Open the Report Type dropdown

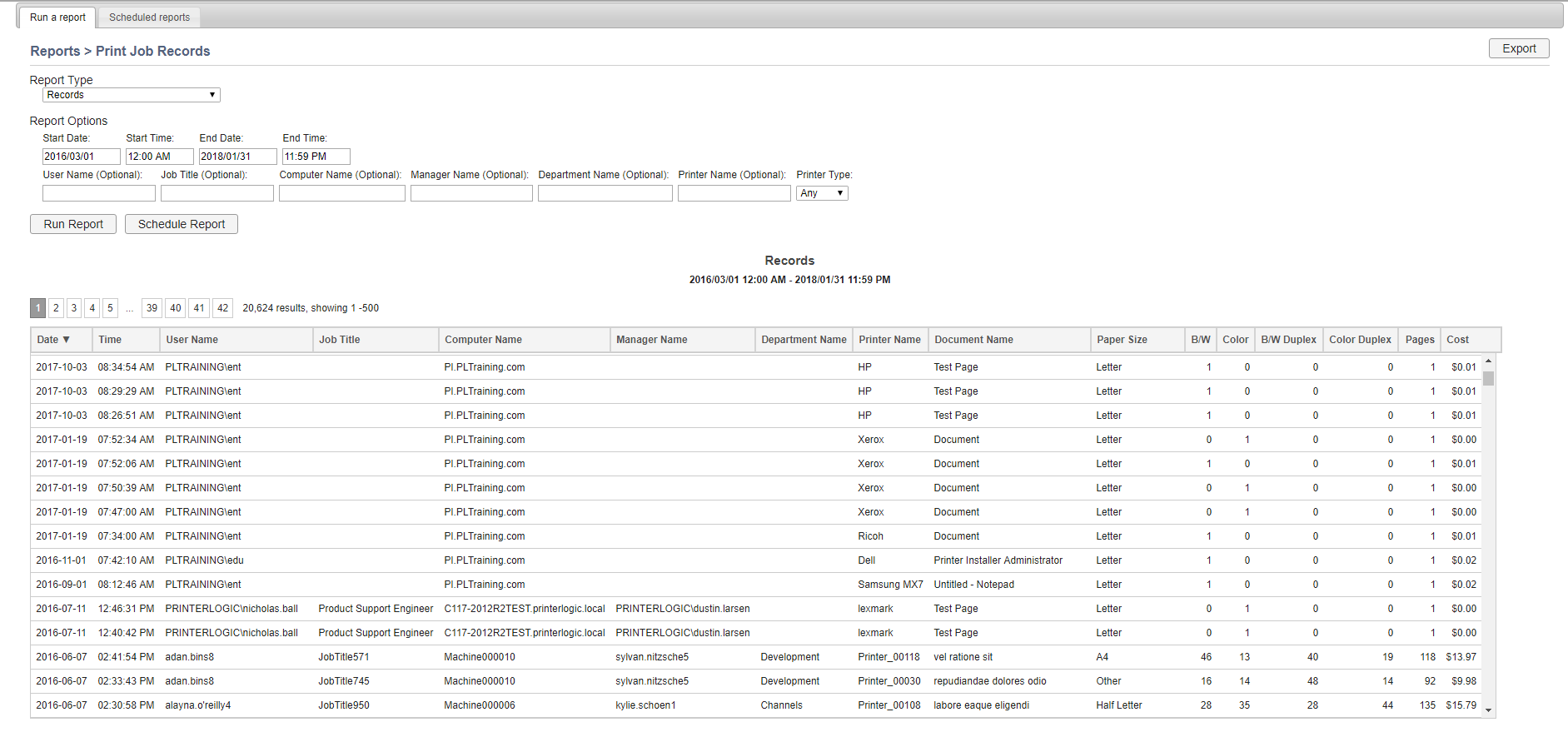pos(132,95)
